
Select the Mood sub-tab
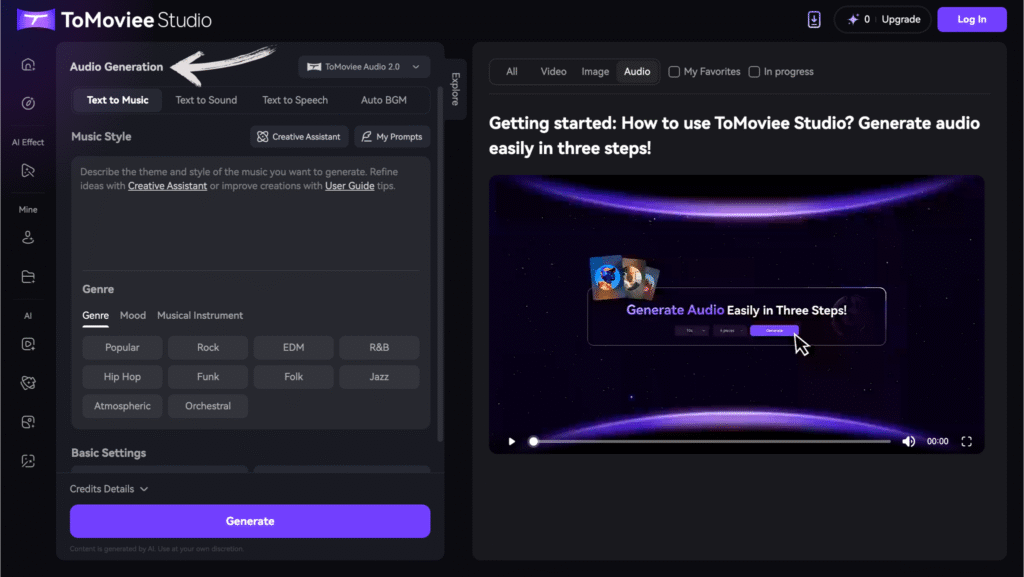click(x=133, y=315)
